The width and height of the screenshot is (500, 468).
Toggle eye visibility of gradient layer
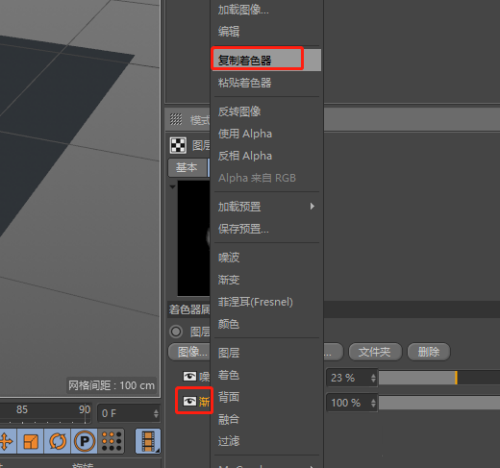pos(190,401)
